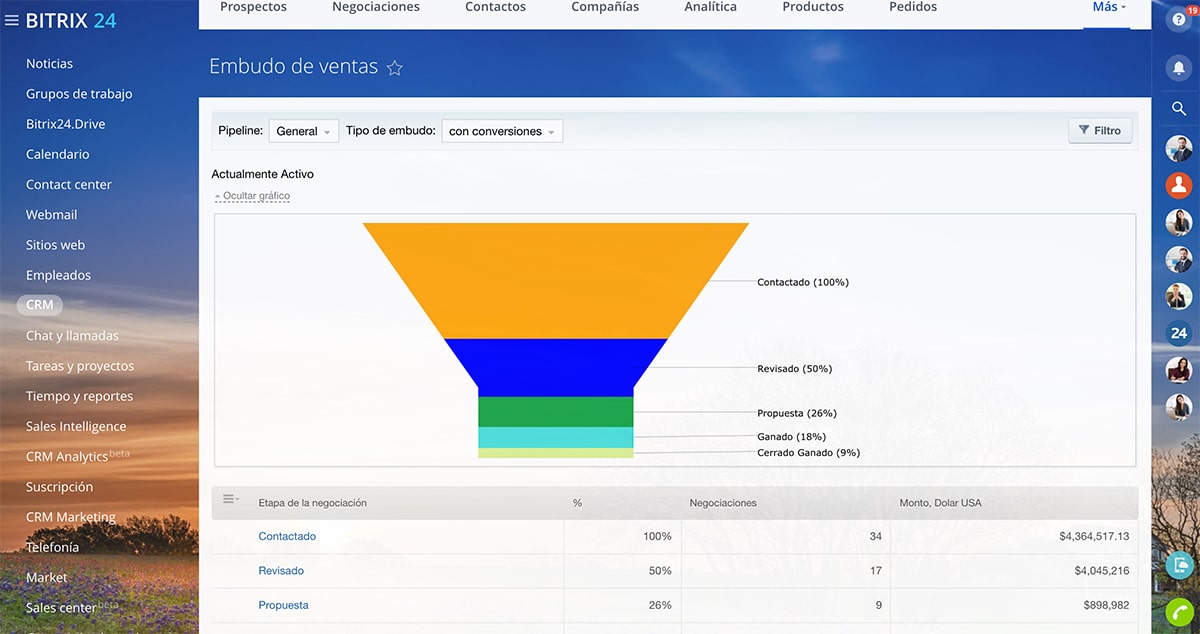The width and height of the screenshot is (1200, 634).
Task: Click the orange Contactado funnel segment
Action: coord(555,280)
